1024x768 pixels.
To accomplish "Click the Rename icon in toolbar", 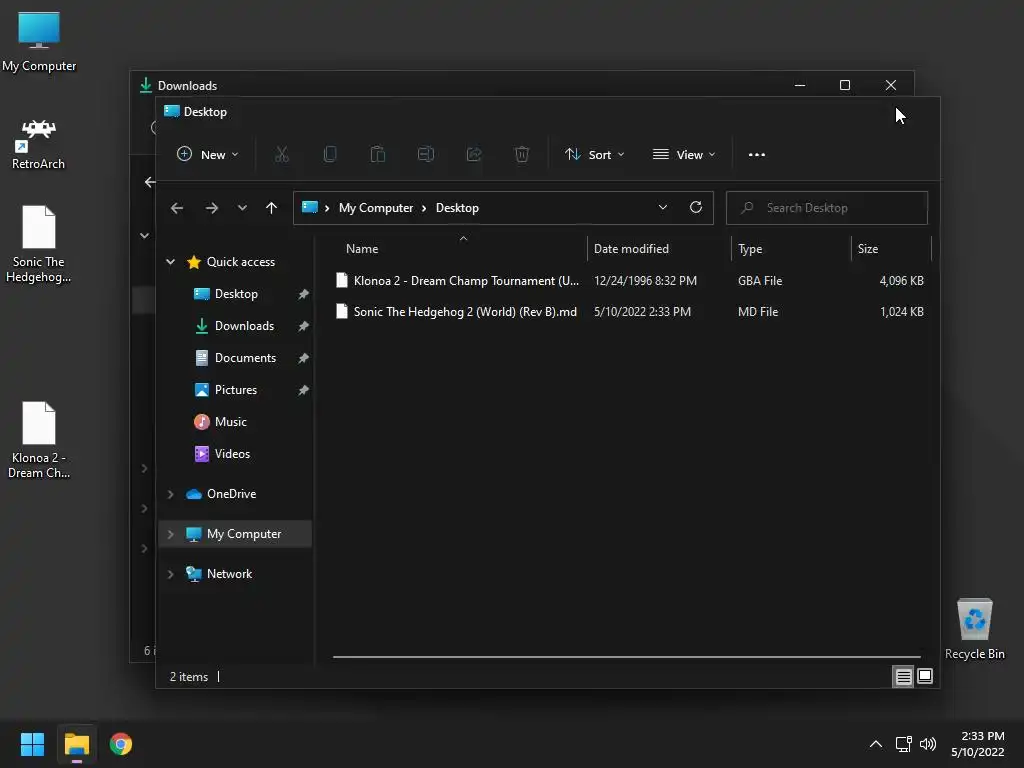I will (426, 155).
